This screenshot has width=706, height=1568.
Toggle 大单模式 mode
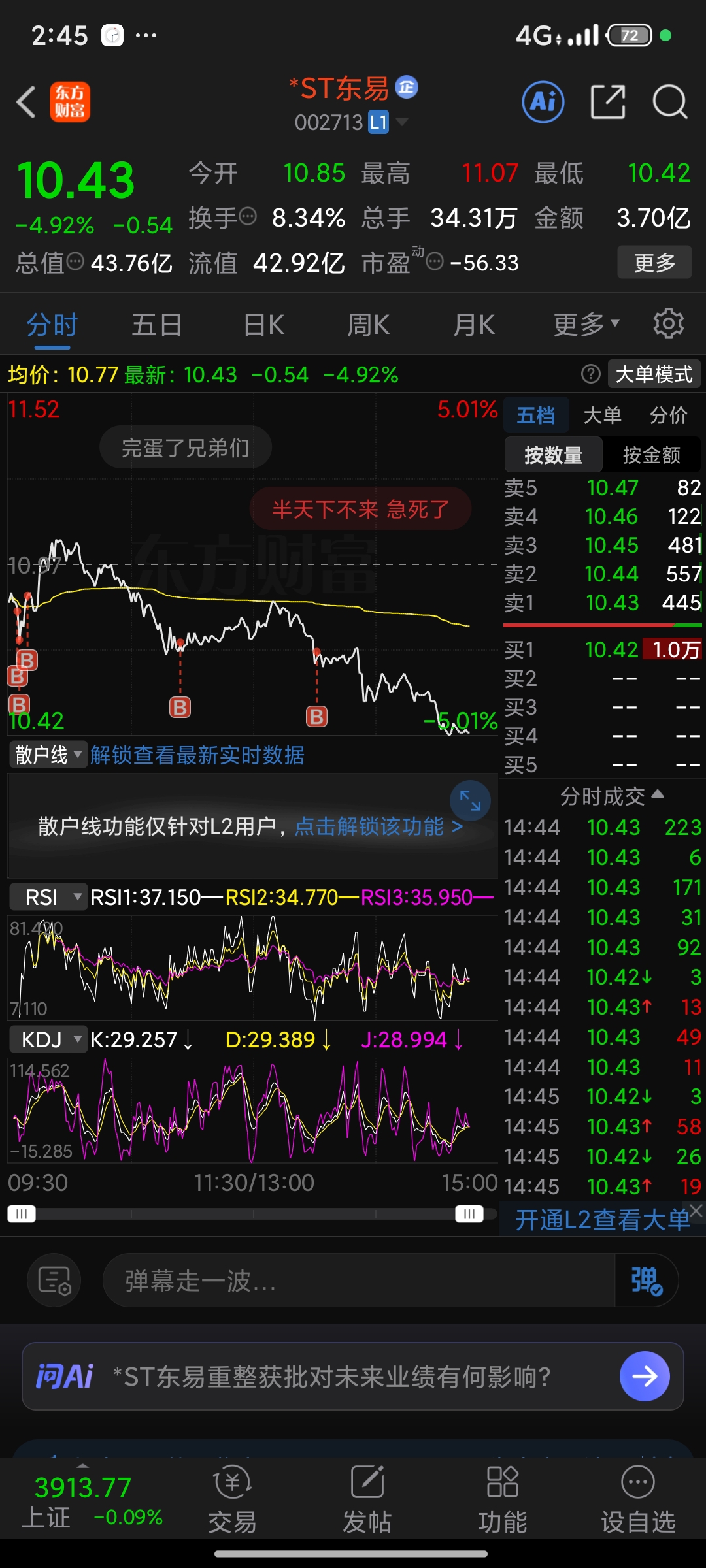coord(654,374)
